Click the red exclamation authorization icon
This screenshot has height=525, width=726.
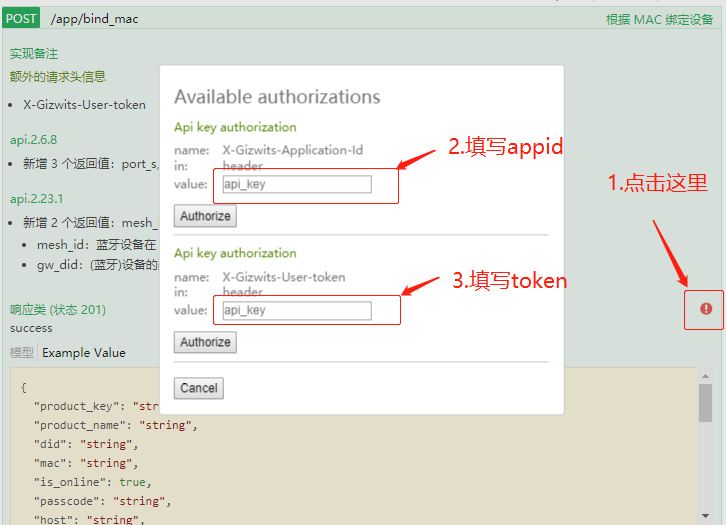click(x=706, y=309)
